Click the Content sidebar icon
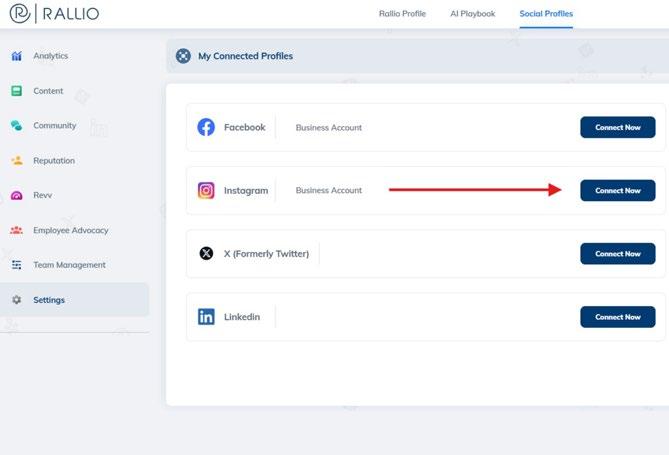 (17, 91)
